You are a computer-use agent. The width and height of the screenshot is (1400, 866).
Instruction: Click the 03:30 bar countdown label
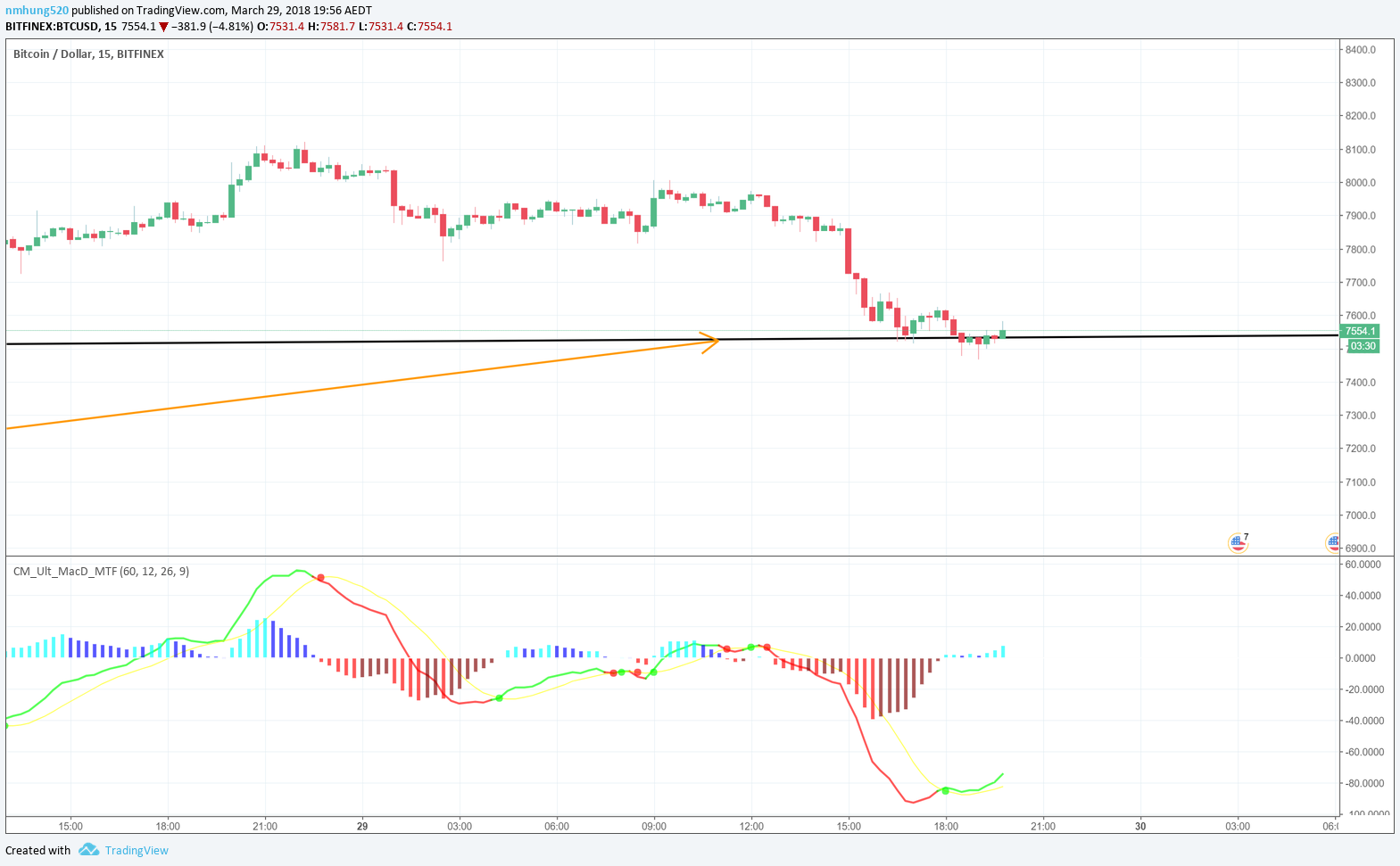pos(1363,346)
